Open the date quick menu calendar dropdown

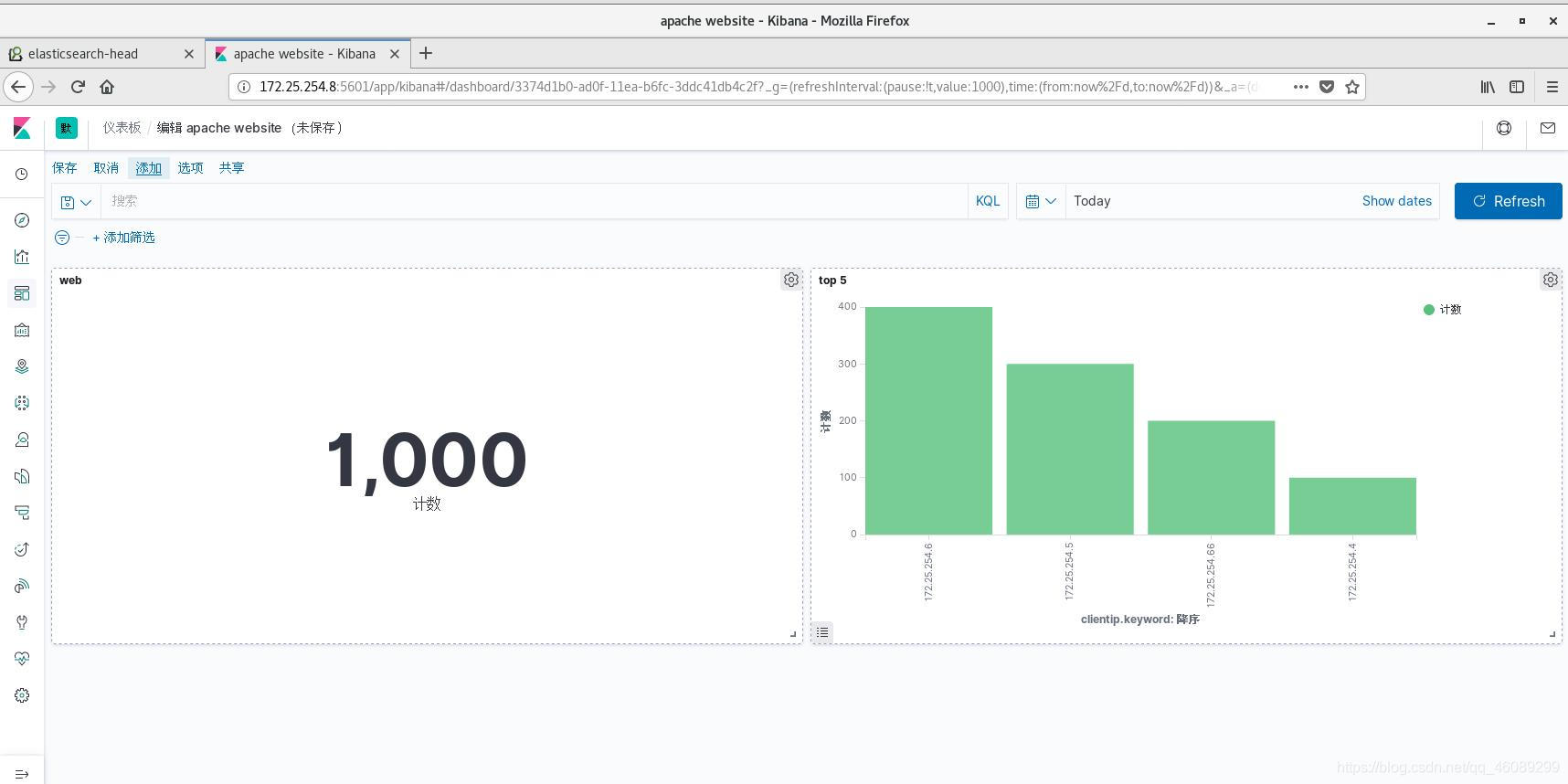click(1041, 201)
